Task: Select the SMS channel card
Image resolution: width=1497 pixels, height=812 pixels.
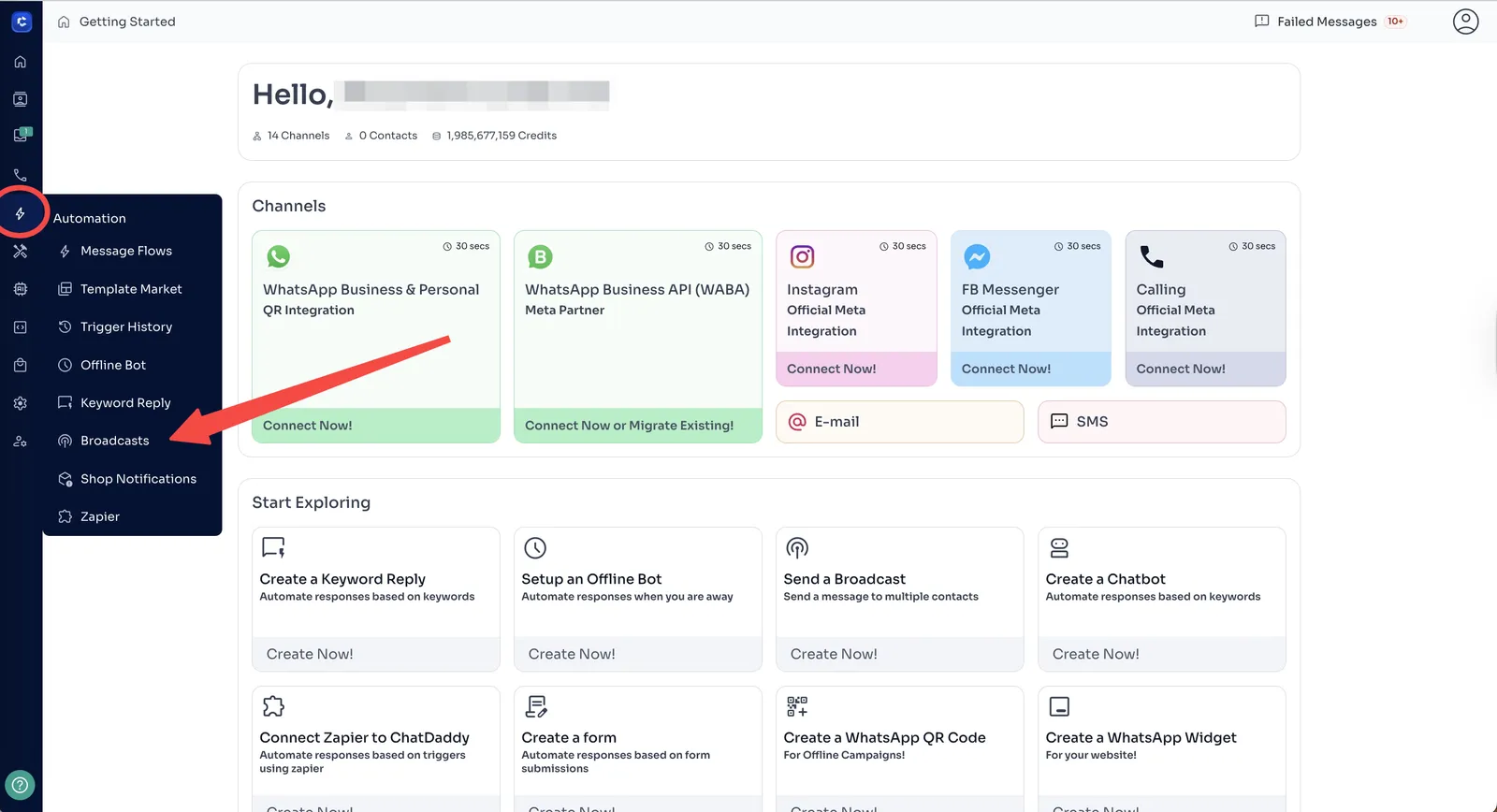Action: (1161, 422)
